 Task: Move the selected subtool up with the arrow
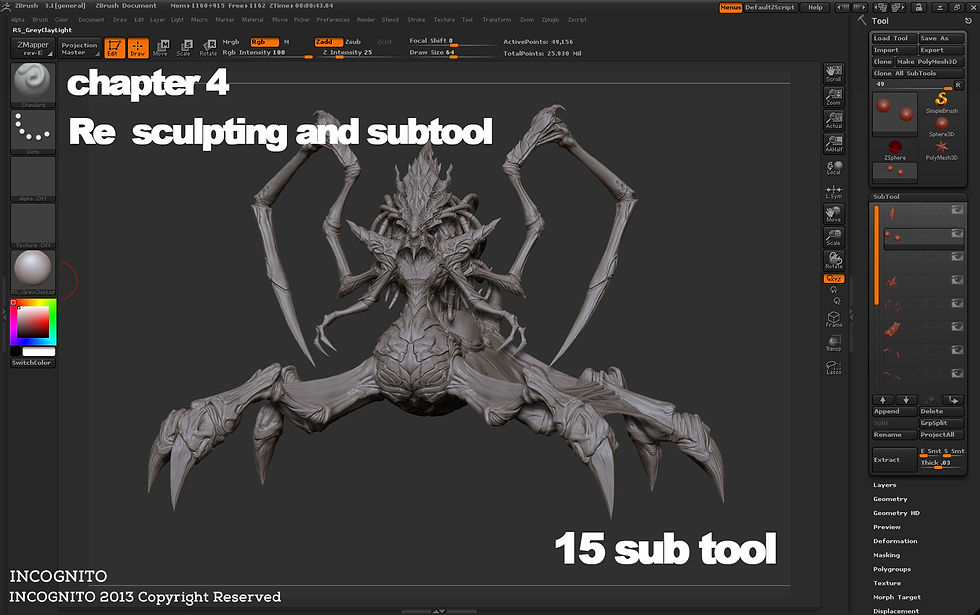883,399
